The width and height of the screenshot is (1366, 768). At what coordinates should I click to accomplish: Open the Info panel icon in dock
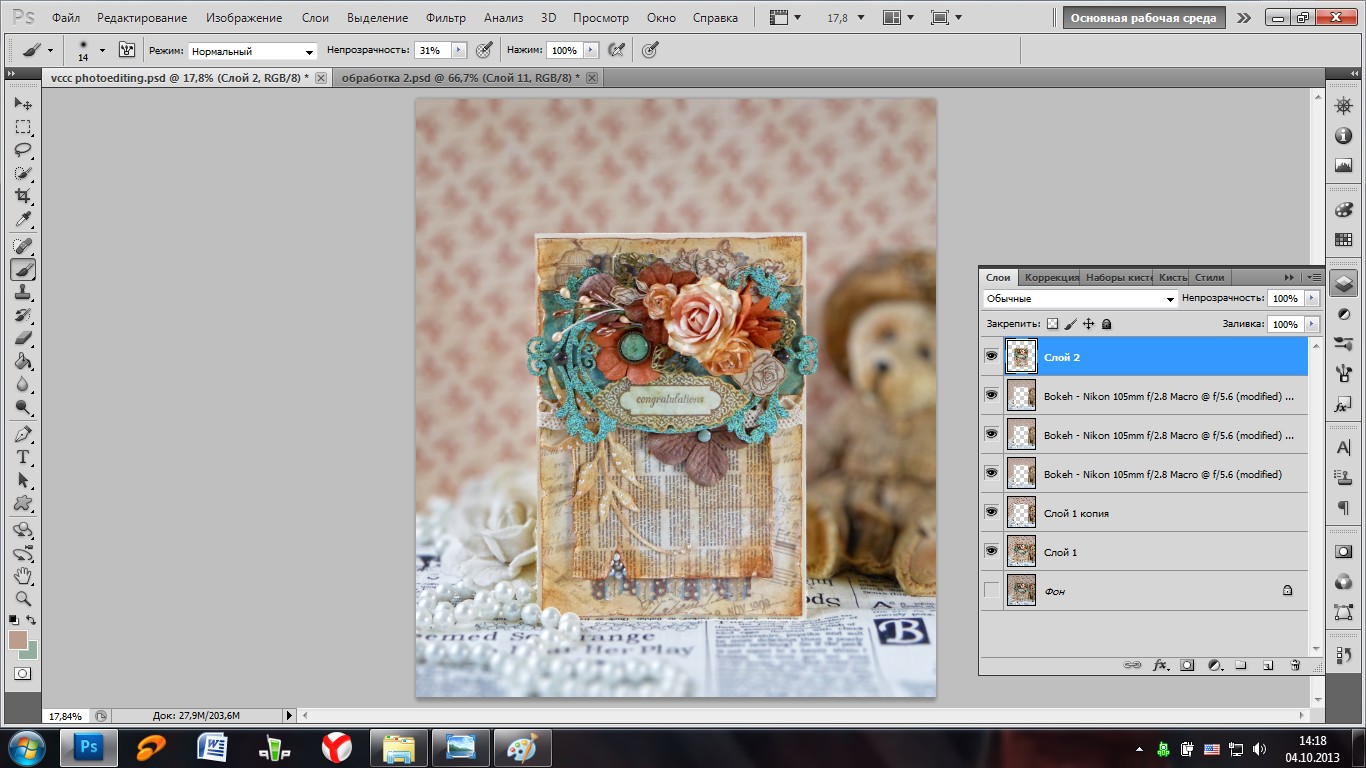pos(1343,136)
